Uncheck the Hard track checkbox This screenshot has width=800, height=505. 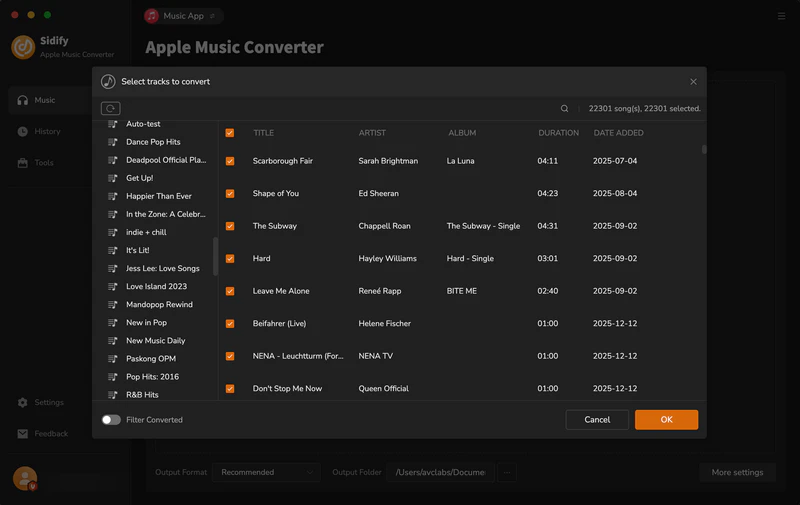point(230,259)
